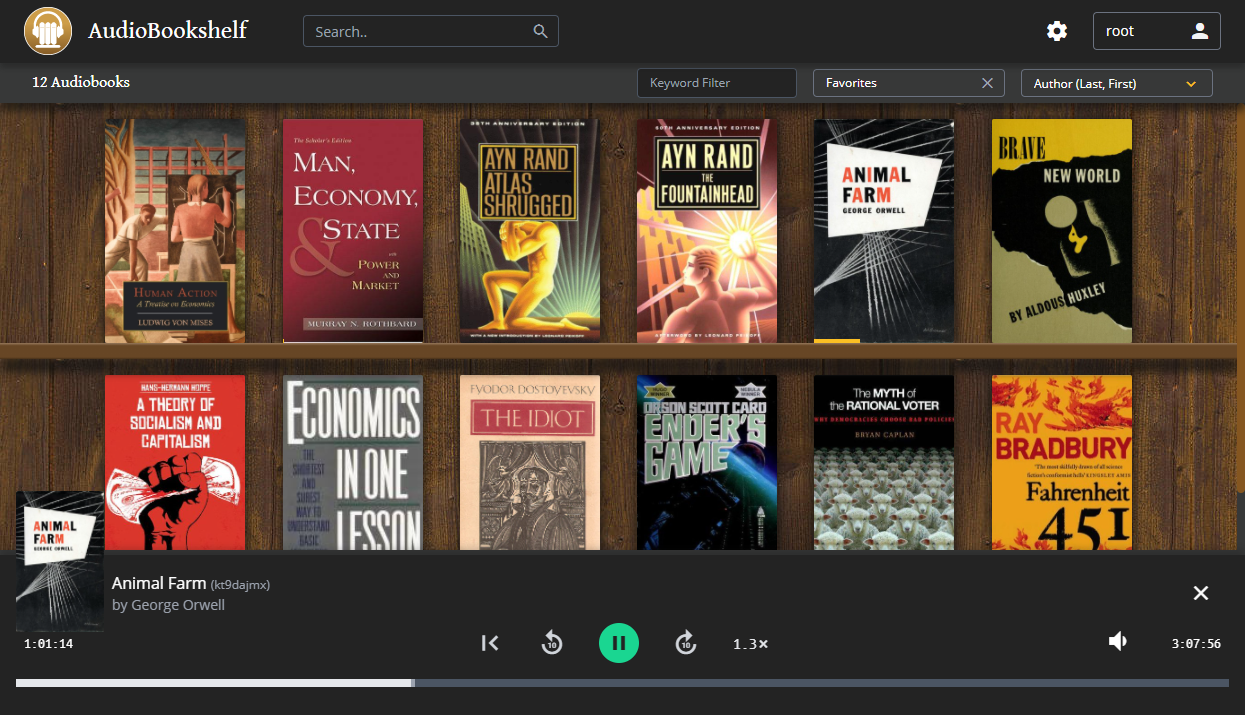This screenshot has width=1245, height=715.
Task: Change the 1.3× playback speed
Action: coord(750,644)
